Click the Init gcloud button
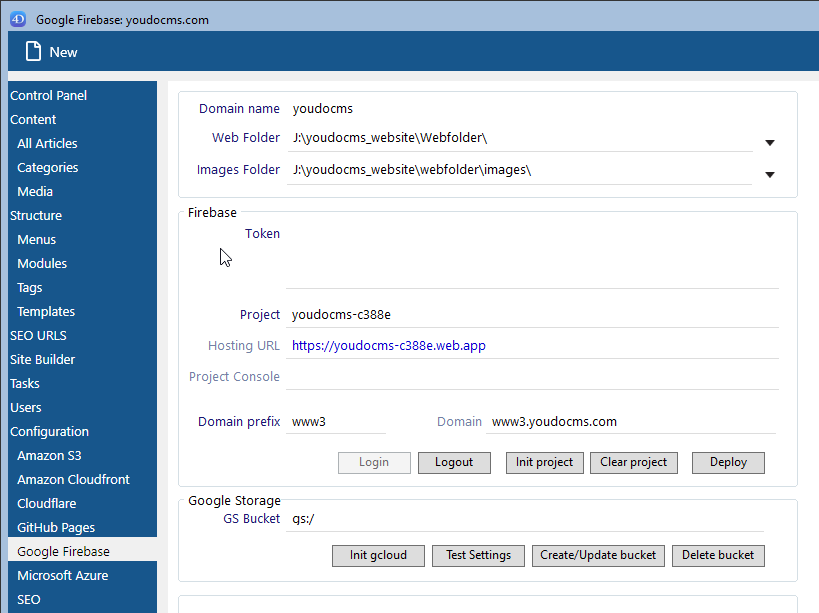This screenshot has width=819, height=613. (378, 555)
